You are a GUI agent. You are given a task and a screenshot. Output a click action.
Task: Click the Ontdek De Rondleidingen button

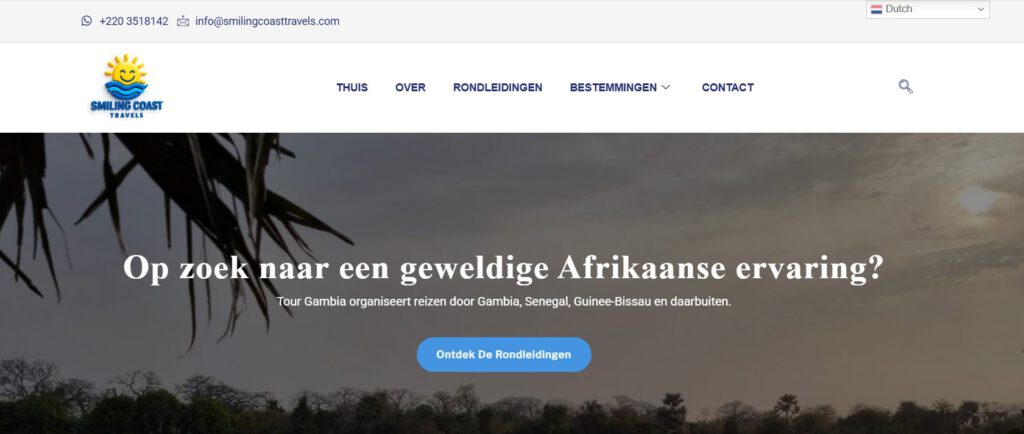pyautogui.click(x=504, y=354)
